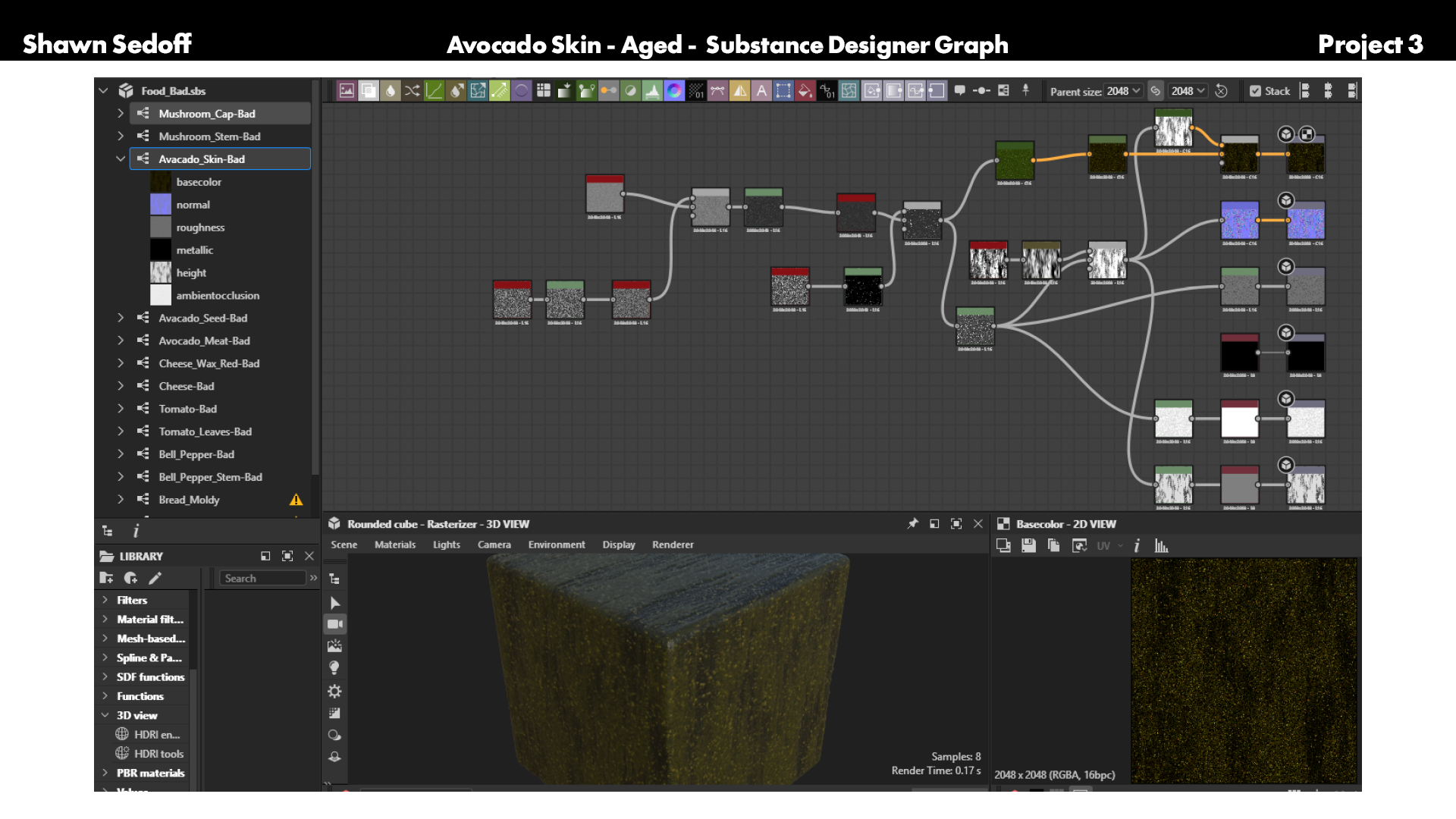This screenshot has width=1456, height=819.
Task: Select the HSL color wheel node icon
Action: coord(674,91)
